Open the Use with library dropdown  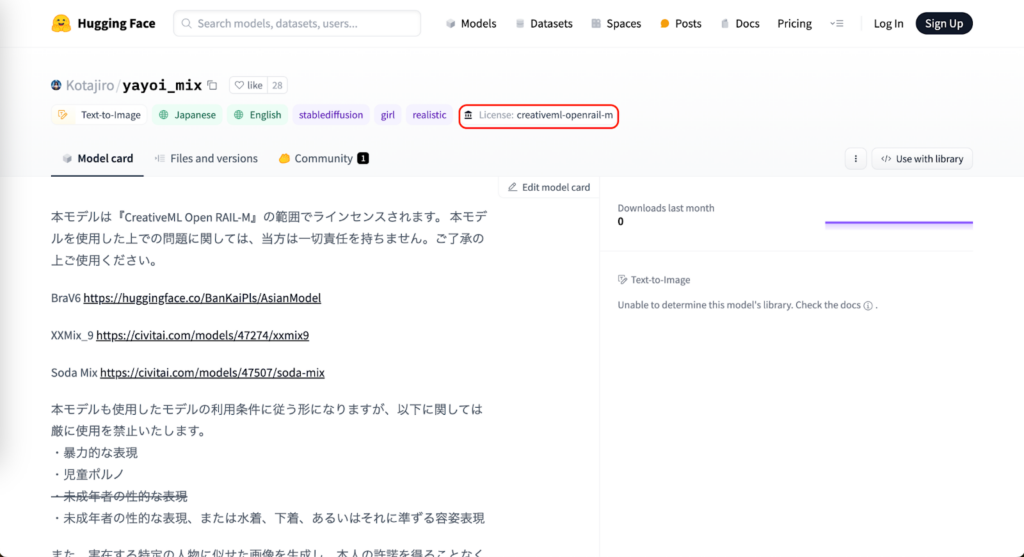[922, 159]
